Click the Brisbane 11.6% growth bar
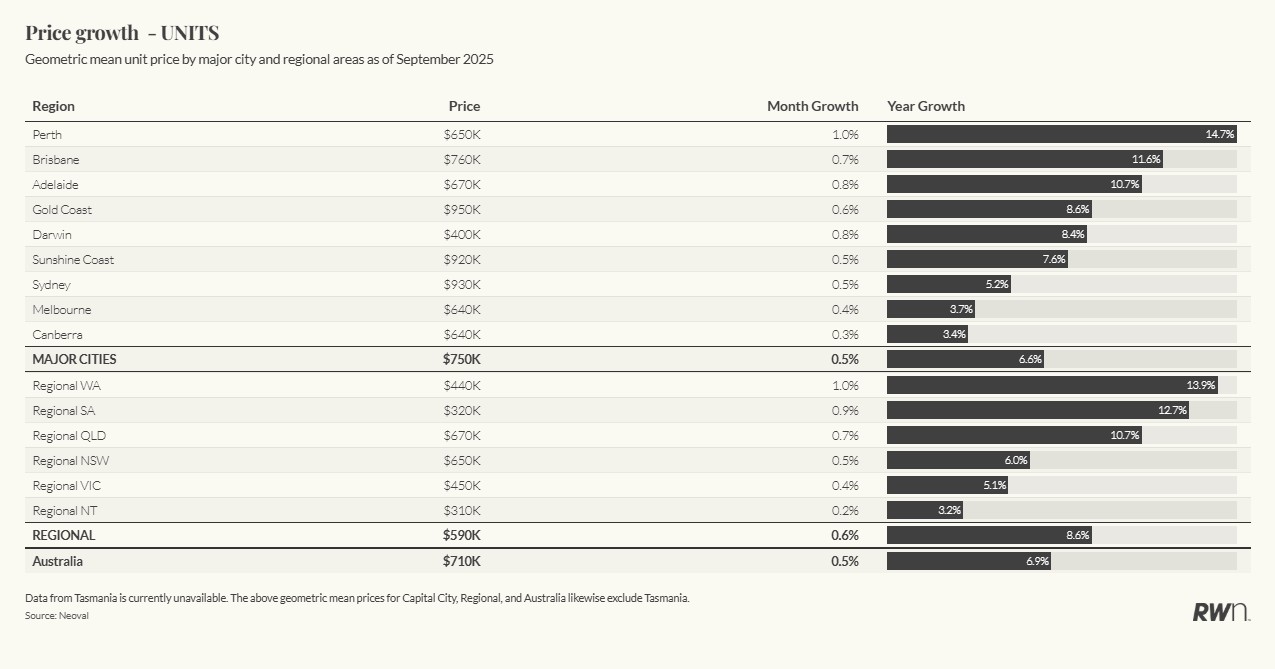 click(x=1024, y=159)
